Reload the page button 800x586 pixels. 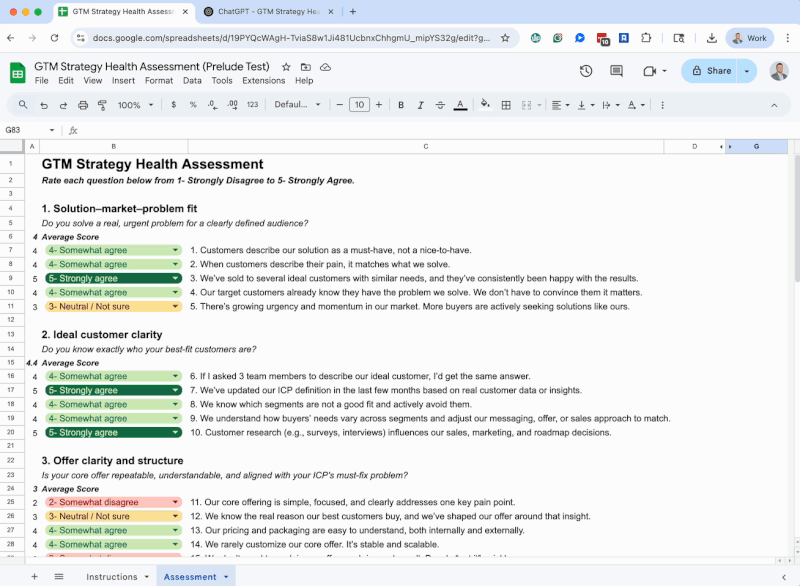point(54,38)
